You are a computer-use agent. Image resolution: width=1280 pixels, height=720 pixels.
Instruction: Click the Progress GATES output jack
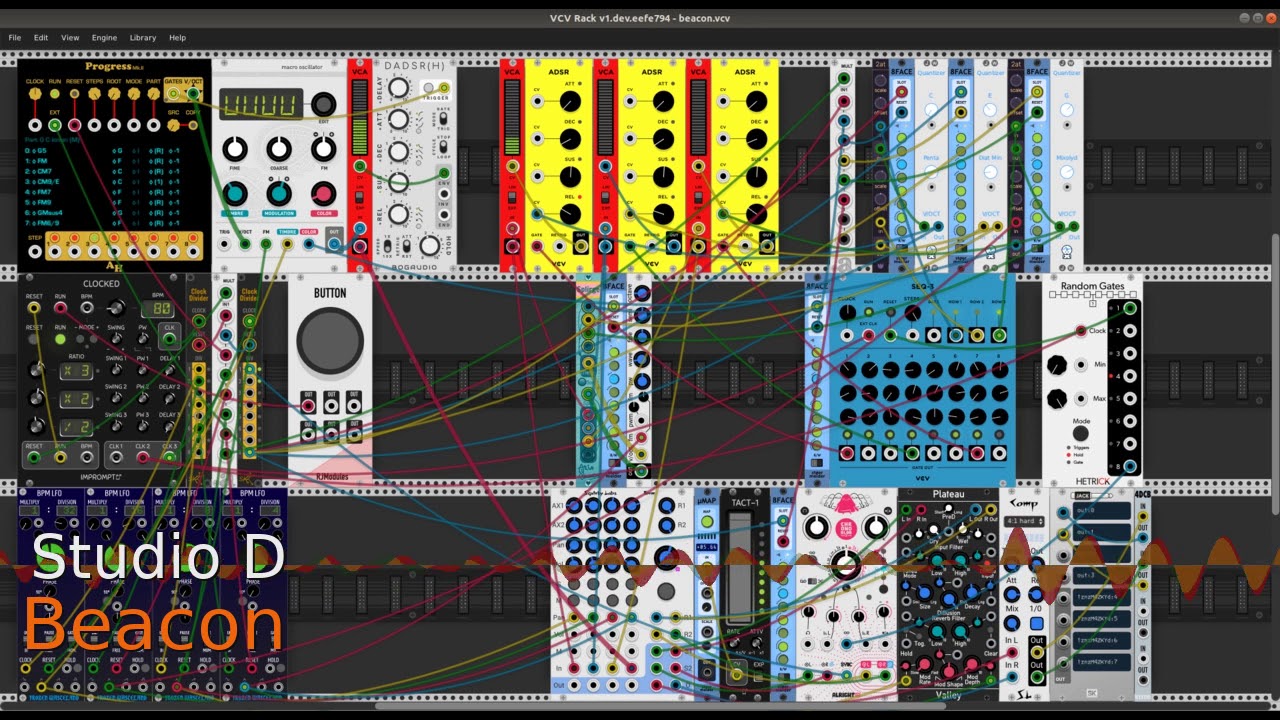[x=174, y=93]
